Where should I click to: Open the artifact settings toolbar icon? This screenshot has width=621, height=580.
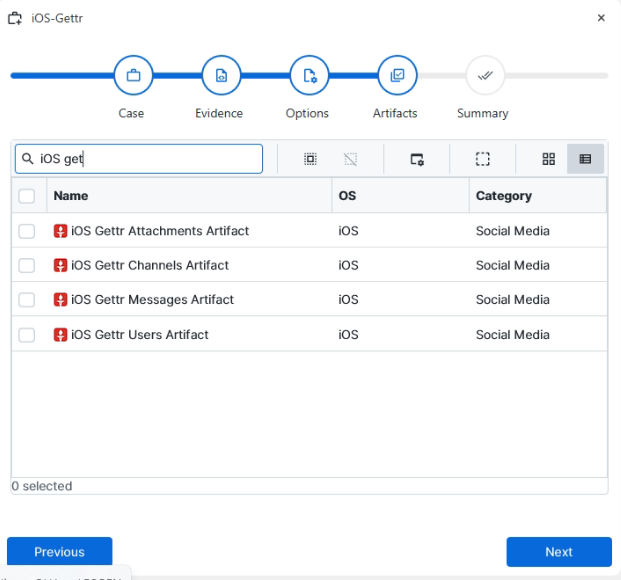point(417,159)
